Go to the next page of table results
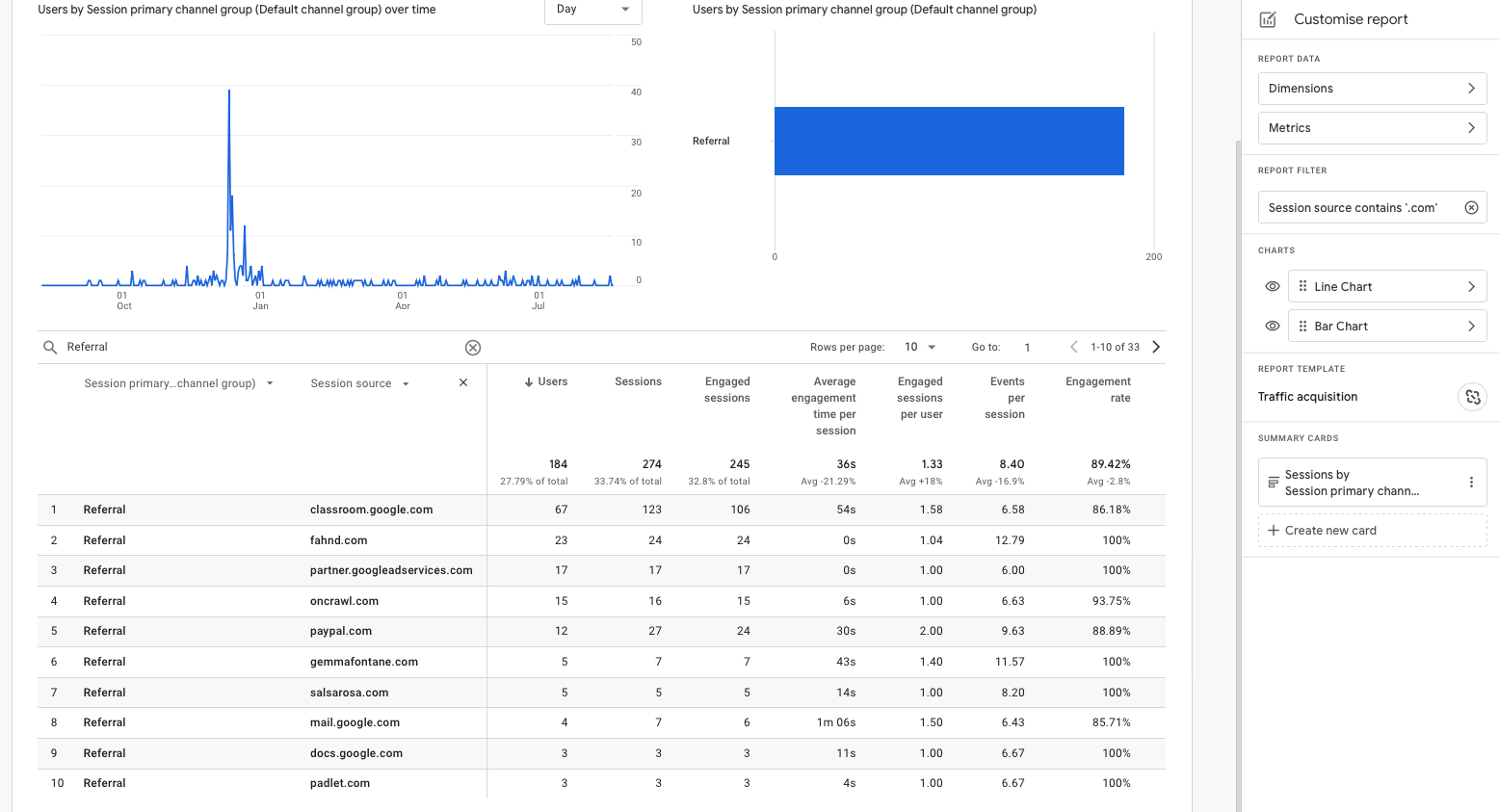Viewport: 1499px width, 812px height. (x=1155, y=346)
